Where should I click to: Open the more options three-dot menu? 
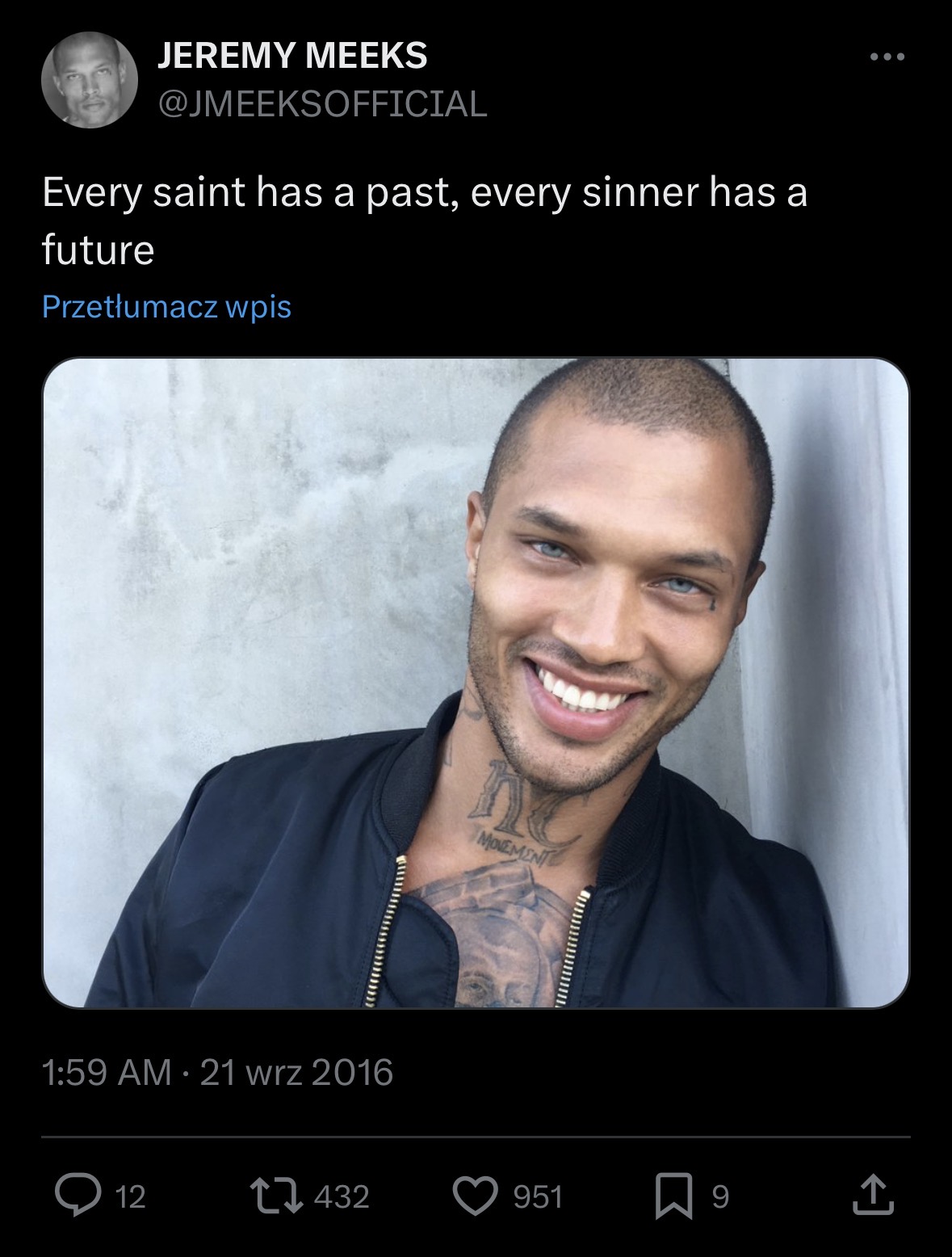coord(887,57)
